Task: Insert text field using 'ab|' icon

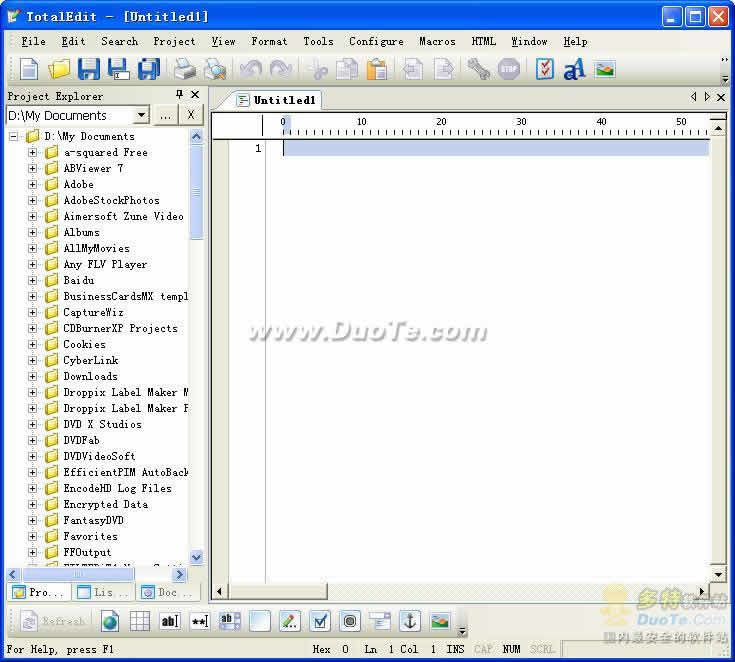Action: pos(170,621)
